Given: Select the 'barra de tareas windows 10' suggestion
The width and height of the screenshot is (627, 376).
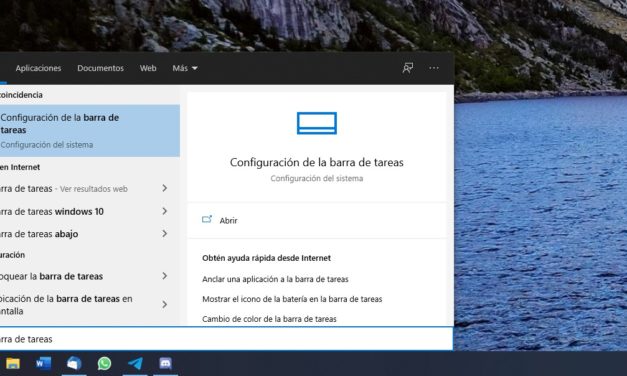Looking at the screenshot, I should [90, 211].
